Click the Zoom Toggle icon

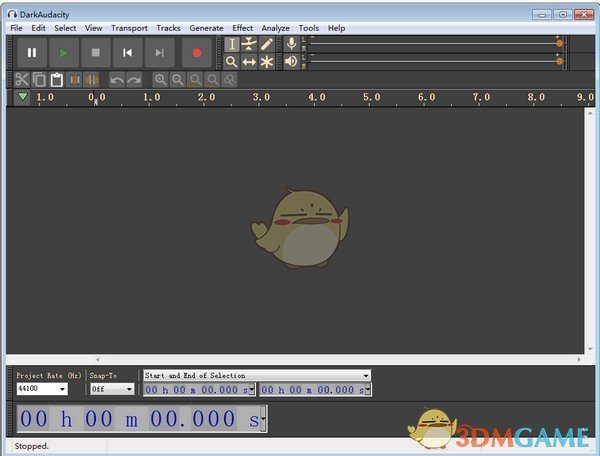click(230, 80)
